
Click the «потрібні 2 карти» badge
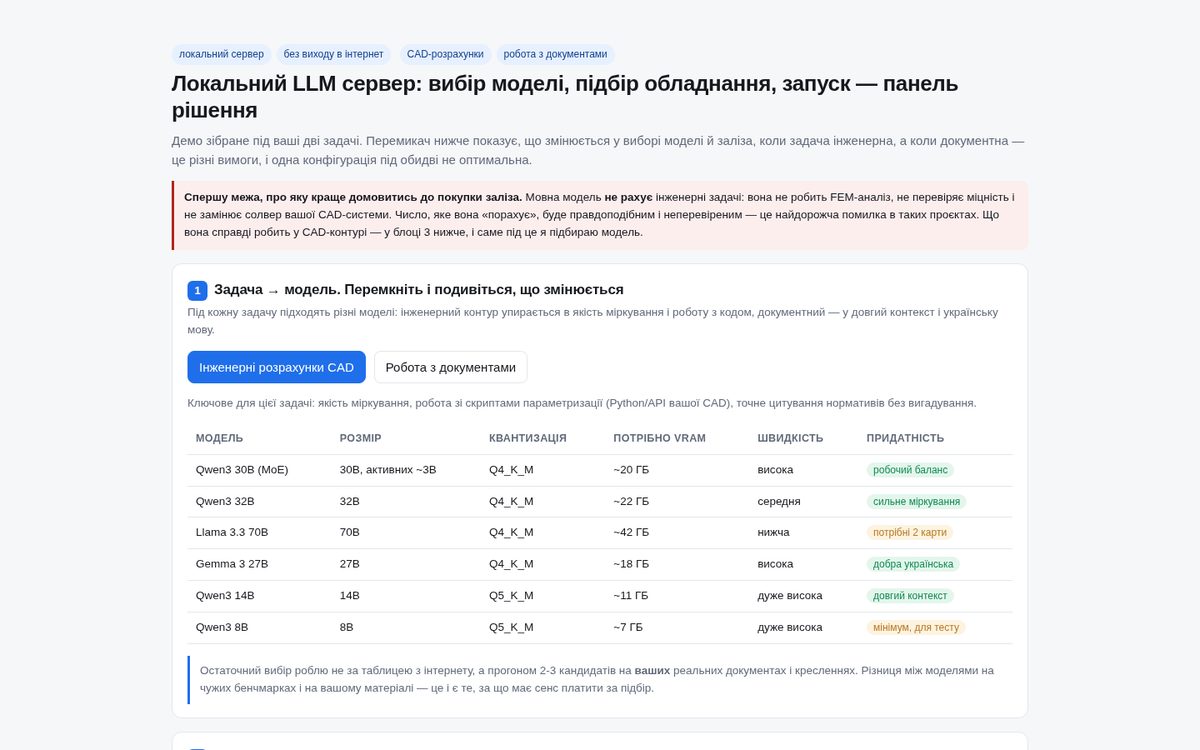(x=909, y=532)
